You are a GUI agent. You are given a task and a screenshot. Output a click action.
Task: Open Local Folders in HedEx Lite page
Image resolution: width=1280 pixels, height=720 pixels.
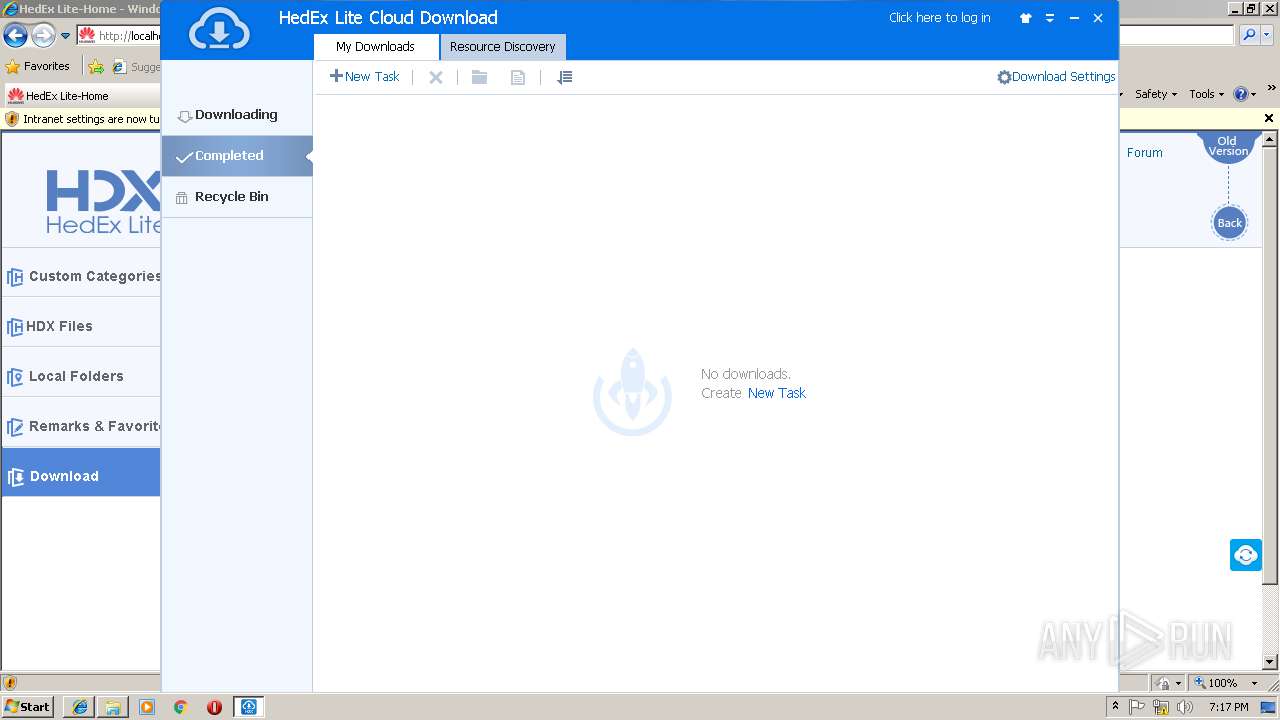click(x=81, y=376)
